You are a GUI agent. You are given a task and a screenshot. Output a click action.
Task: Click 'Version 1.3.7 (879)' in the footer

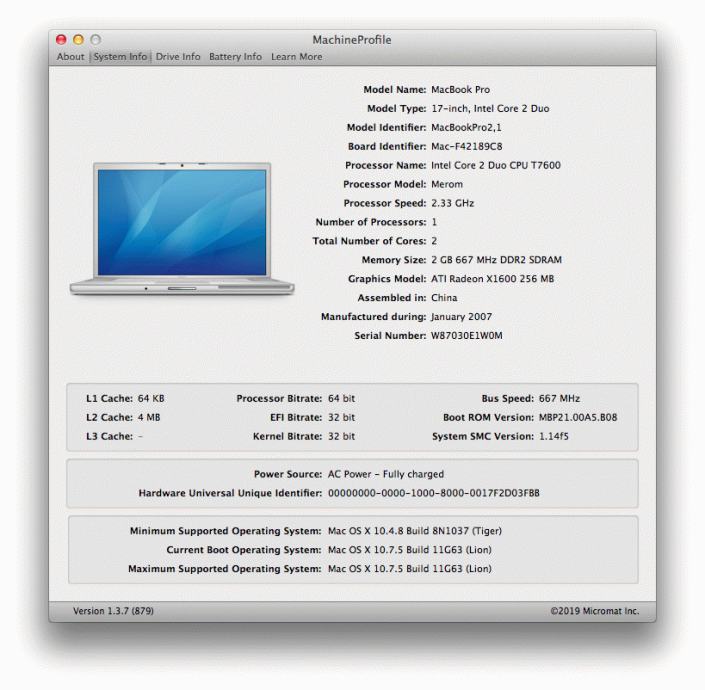[x=113, y=611]
